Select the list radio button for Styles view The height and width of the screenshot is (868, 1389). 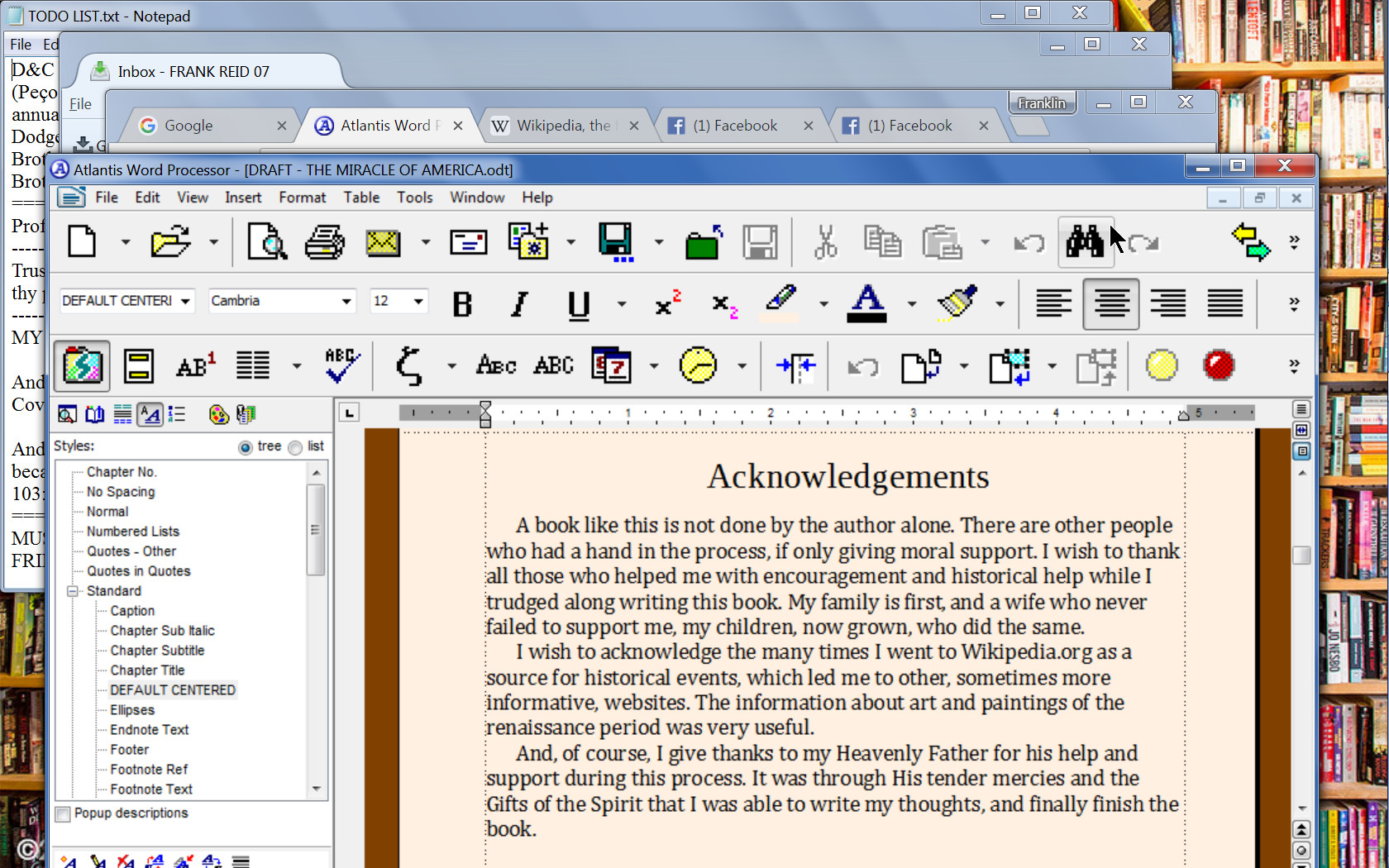click(295, 446)
